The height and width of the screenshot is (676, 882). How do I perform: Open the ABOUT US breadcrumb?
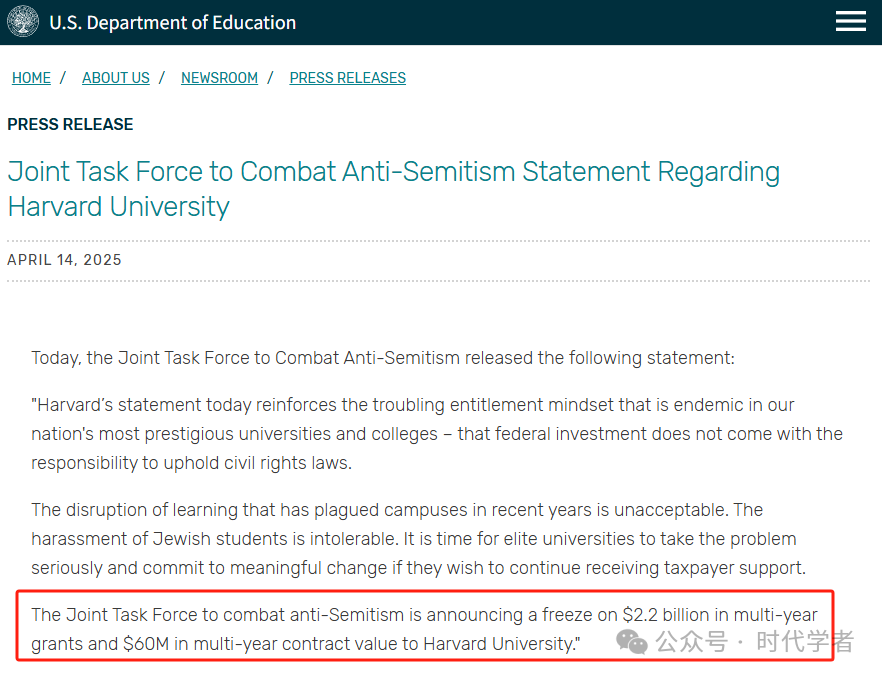coord(116,78)
